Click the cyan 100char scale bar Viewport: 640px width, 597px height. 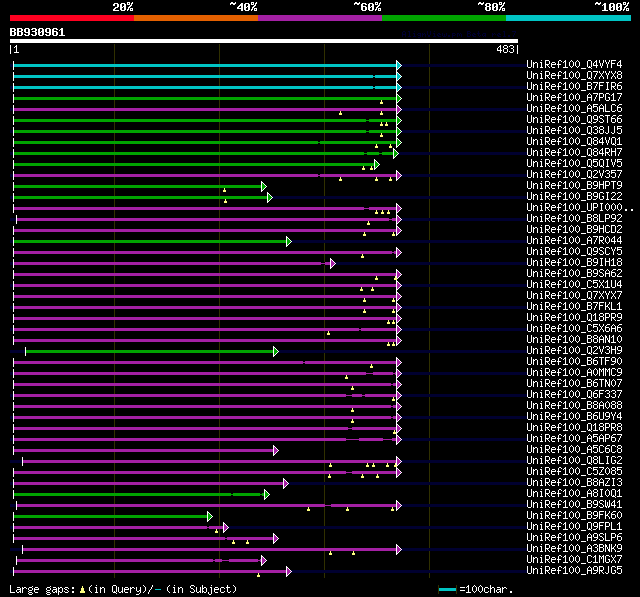(447, 589)
